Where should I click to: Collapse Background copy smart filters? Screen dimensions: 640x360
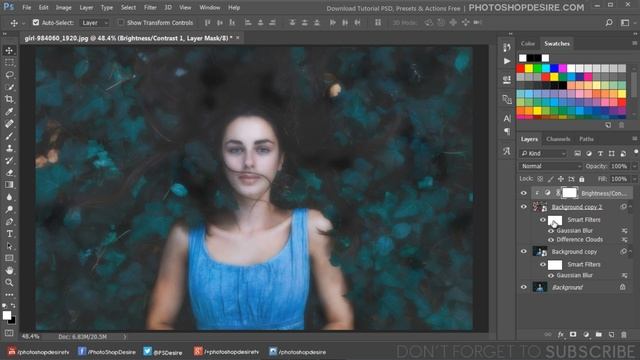pyautogui.click(x=630, y=251)
